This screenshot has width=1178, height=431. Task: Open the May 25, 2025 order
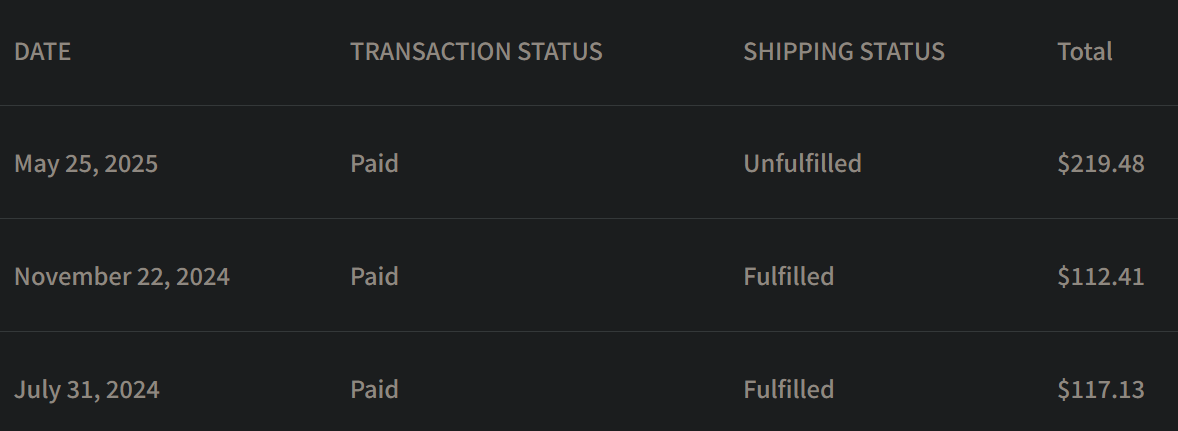pos(86,164)
